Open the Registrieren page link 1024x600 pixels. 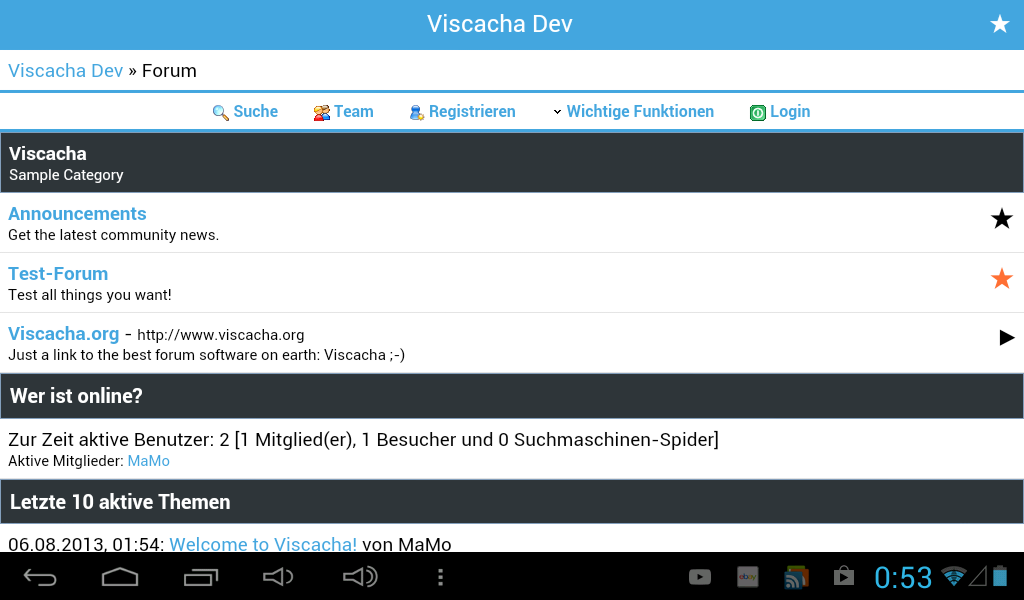[x=472, y=112]
